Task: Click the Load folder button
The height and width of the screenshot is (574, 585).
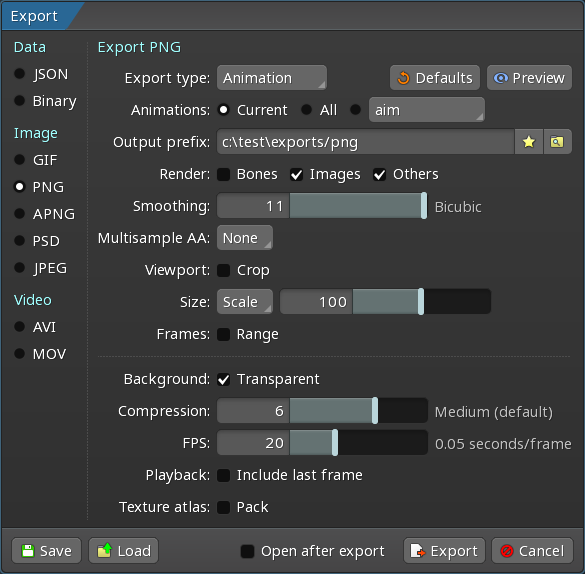Action: point(123,551)
